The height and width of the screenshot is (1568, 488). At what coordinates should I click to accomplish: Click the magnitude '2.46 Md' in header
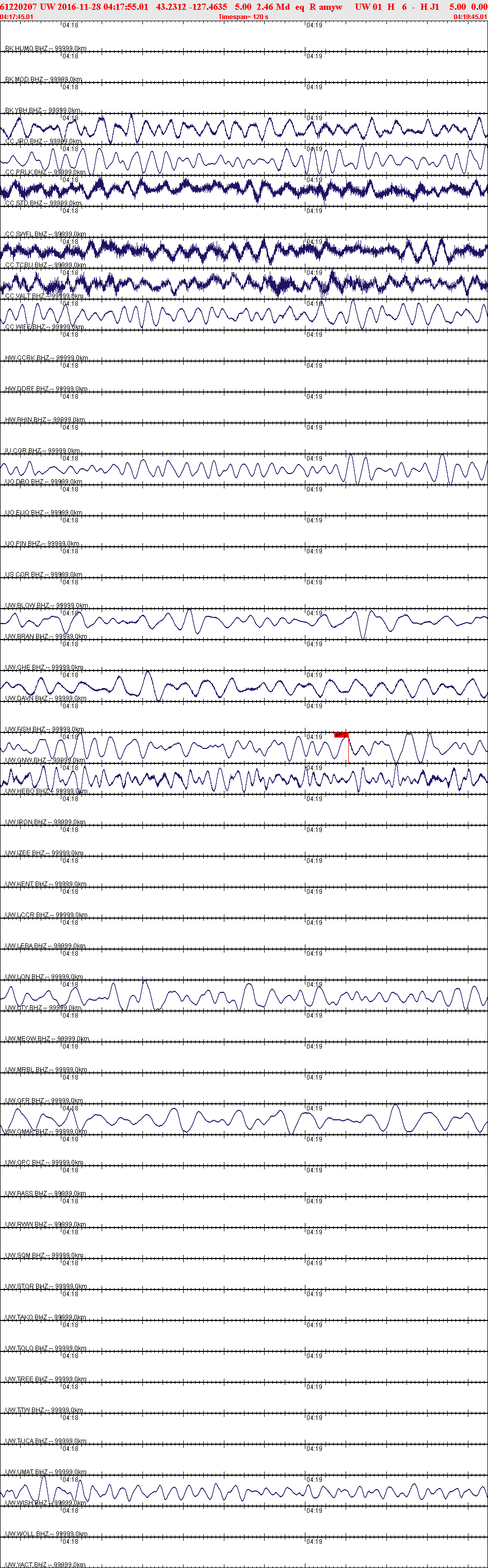click(x=273, y=7)
